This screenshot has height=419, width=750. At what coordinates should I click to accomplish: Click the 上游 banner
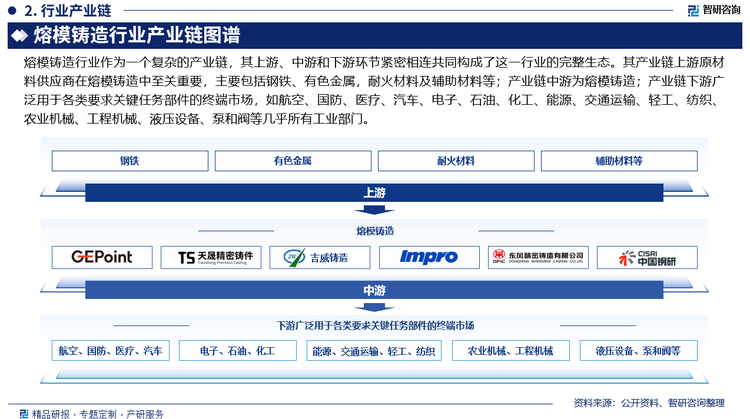pos(374,193)
